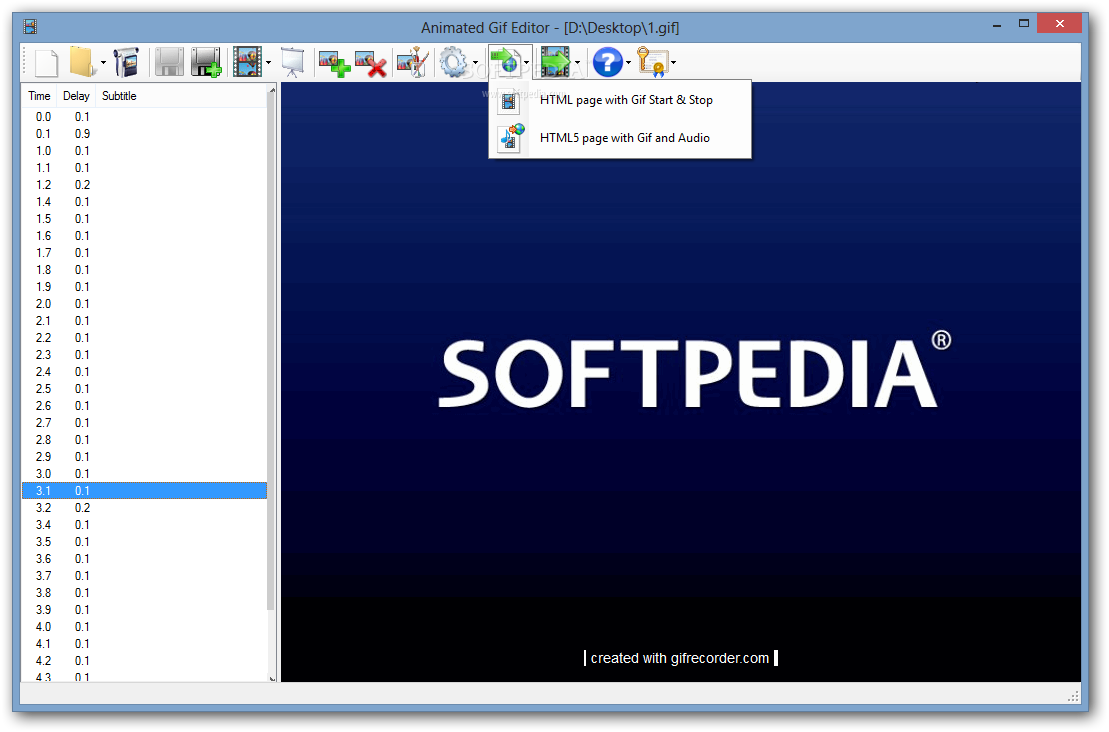Collapse the export to web dropdown arrow
The height and width of the screenshot is (732, 1109).
(x=527, y=63)
